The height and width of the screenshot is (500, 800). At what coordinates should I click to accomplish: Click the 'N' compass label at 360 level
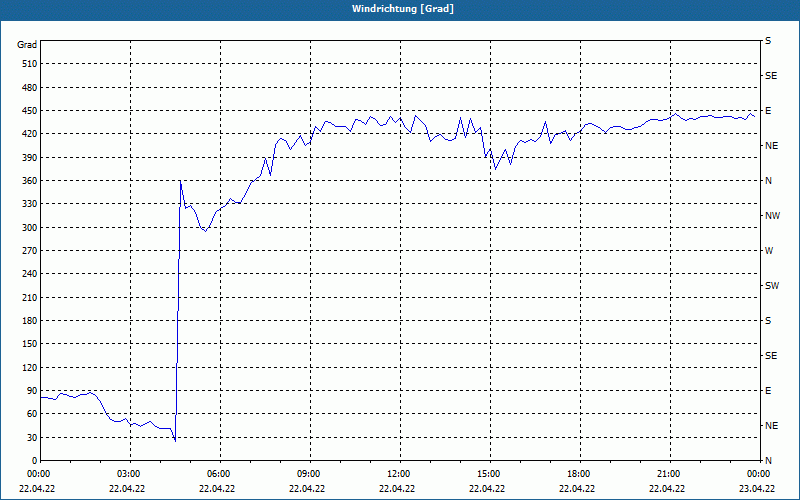768,181
